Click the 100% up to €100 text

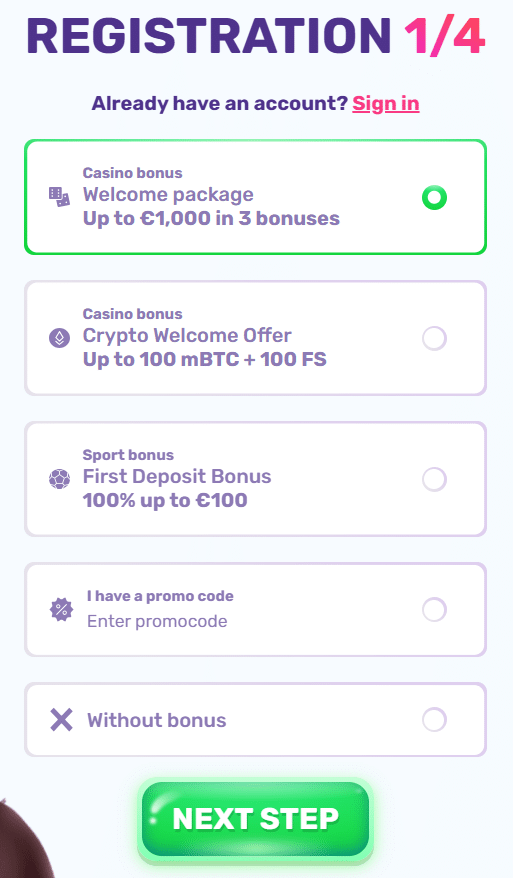click(x=165, y=500)
